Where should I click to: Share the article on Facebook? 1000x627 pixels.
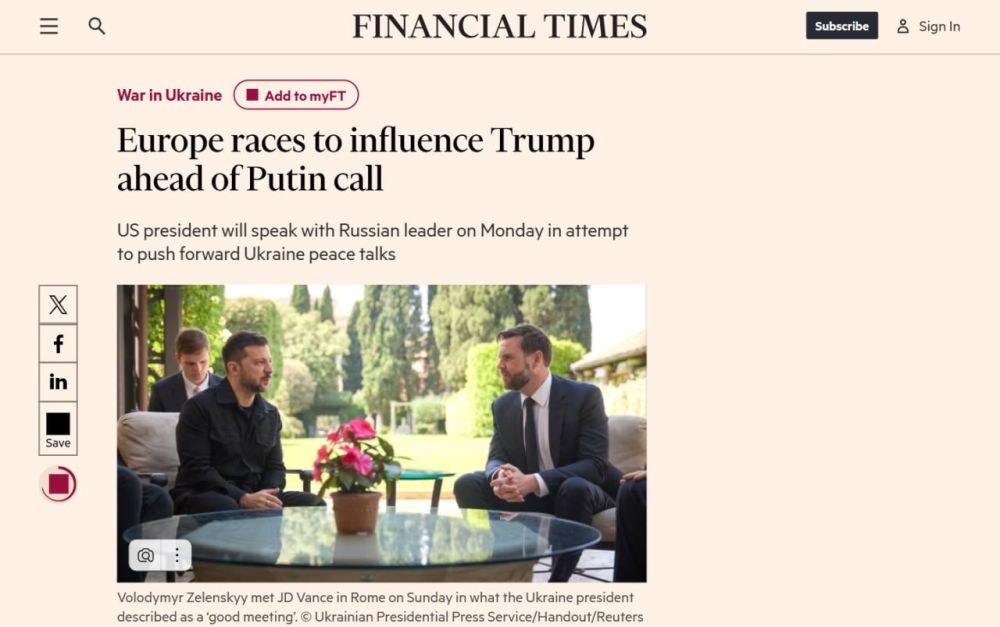[58, 342]
